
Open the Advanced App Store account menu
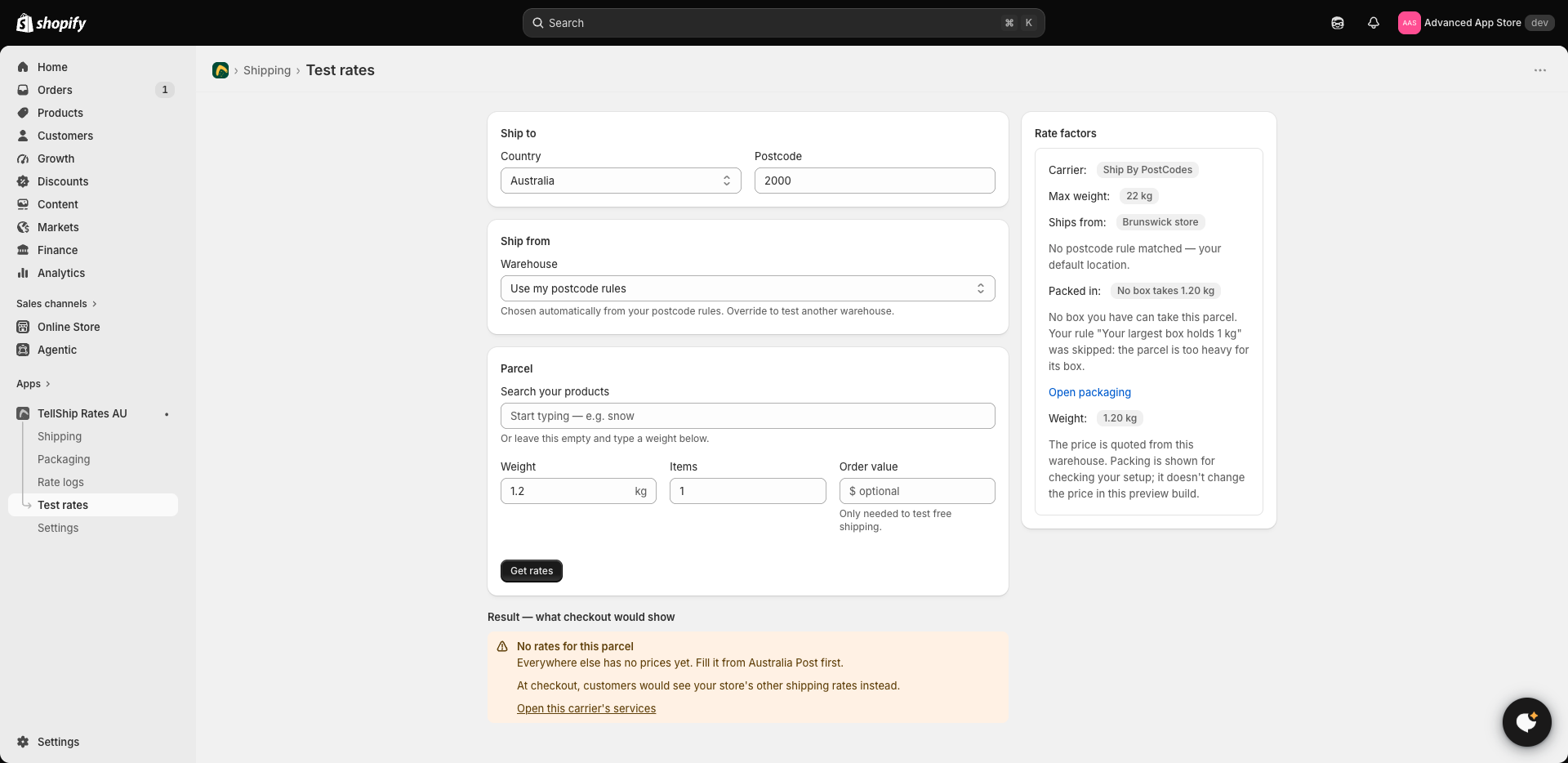tap(1476, 23)
